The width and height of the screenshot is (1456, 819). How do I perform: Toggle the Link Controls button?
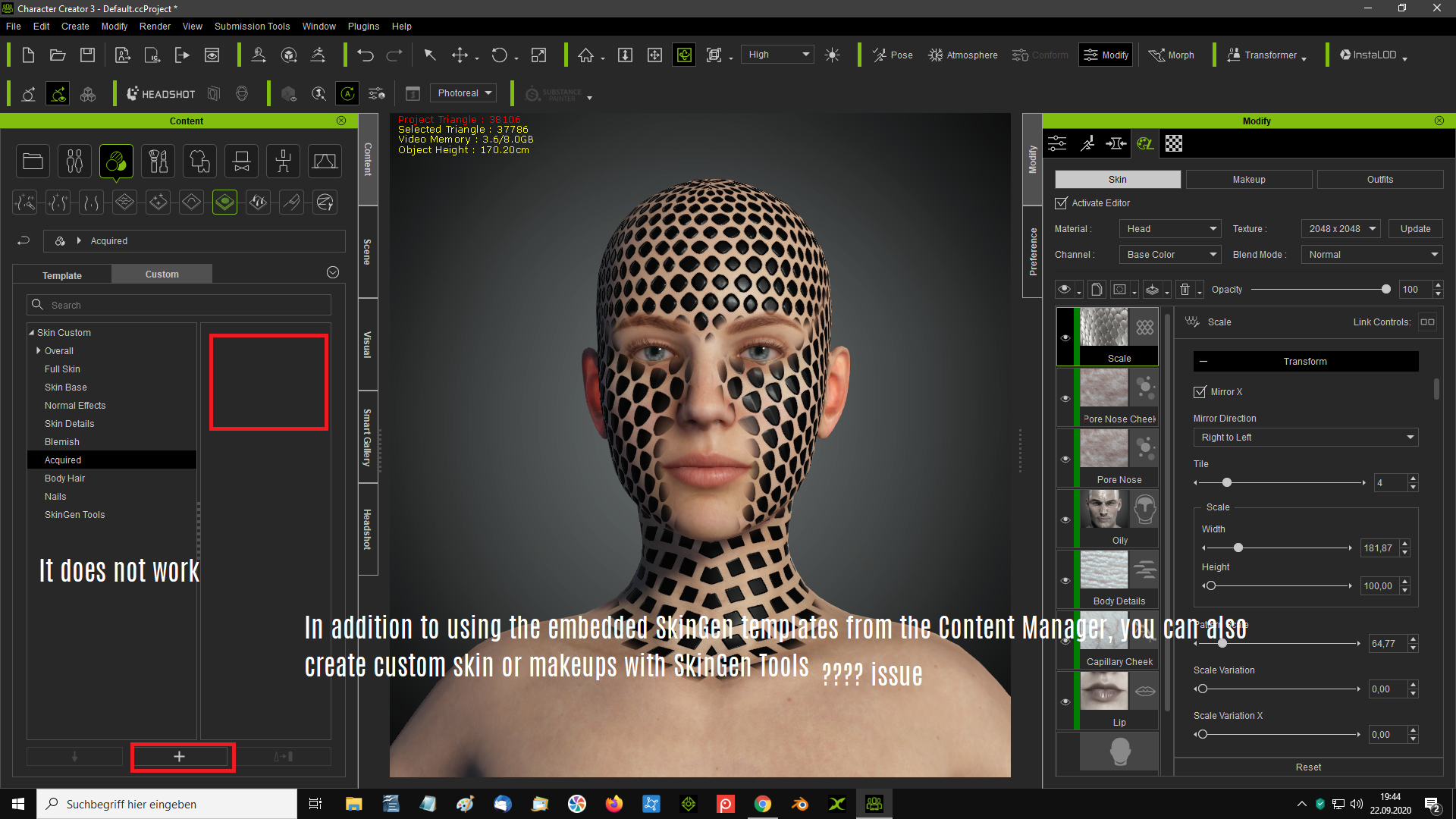tap(1427, 322)
